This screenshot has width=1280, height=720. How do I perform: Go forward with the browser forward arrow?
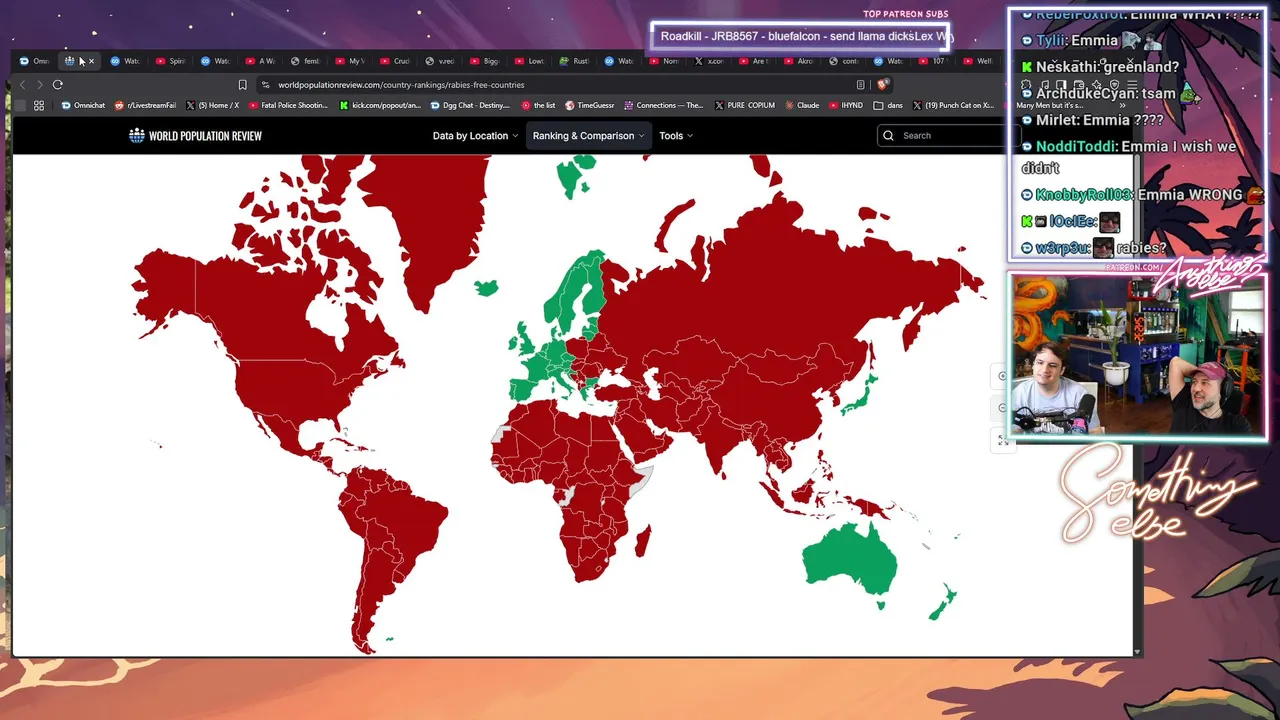click(x=39, y=85)
